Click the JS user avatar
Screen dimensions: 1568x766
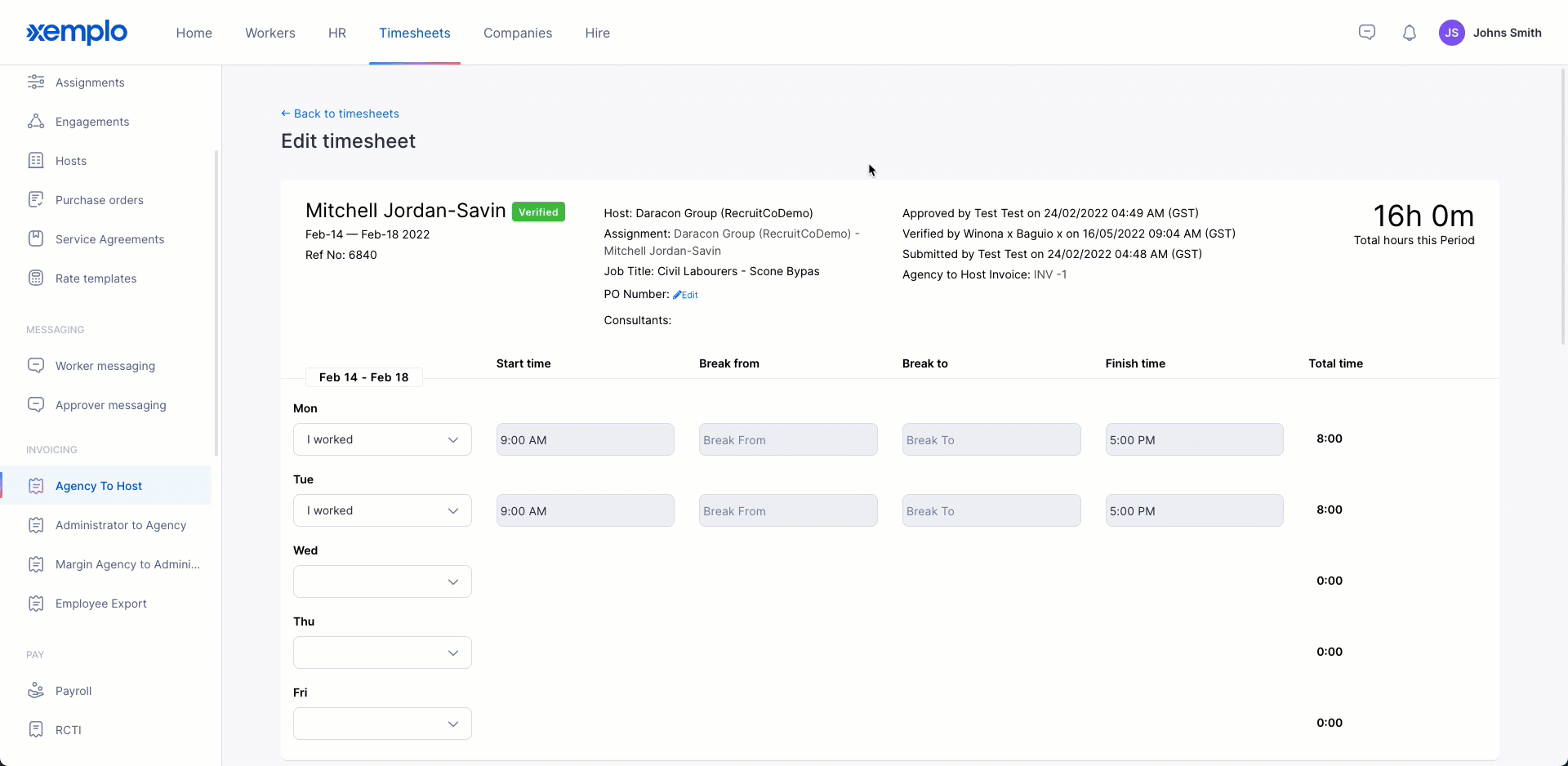(x=1452, y=33)
